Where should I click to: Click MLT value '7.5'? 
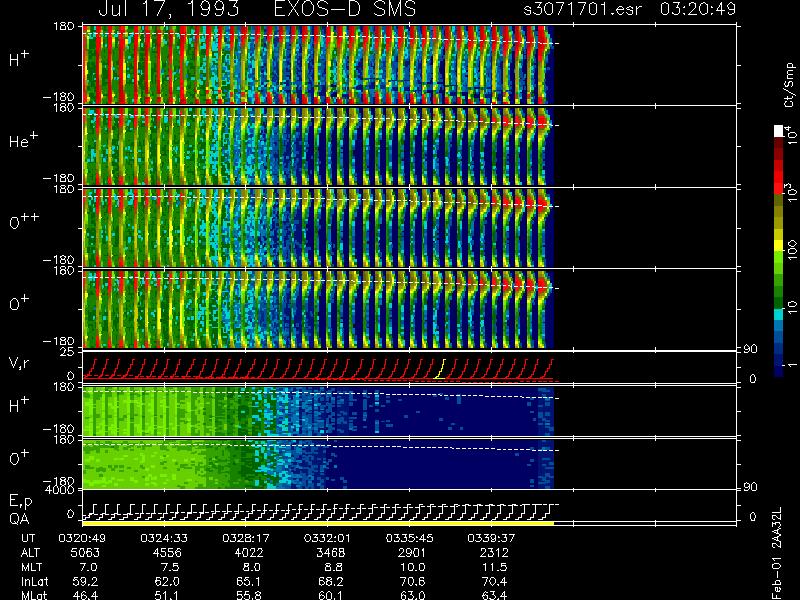tap(170, 567)
